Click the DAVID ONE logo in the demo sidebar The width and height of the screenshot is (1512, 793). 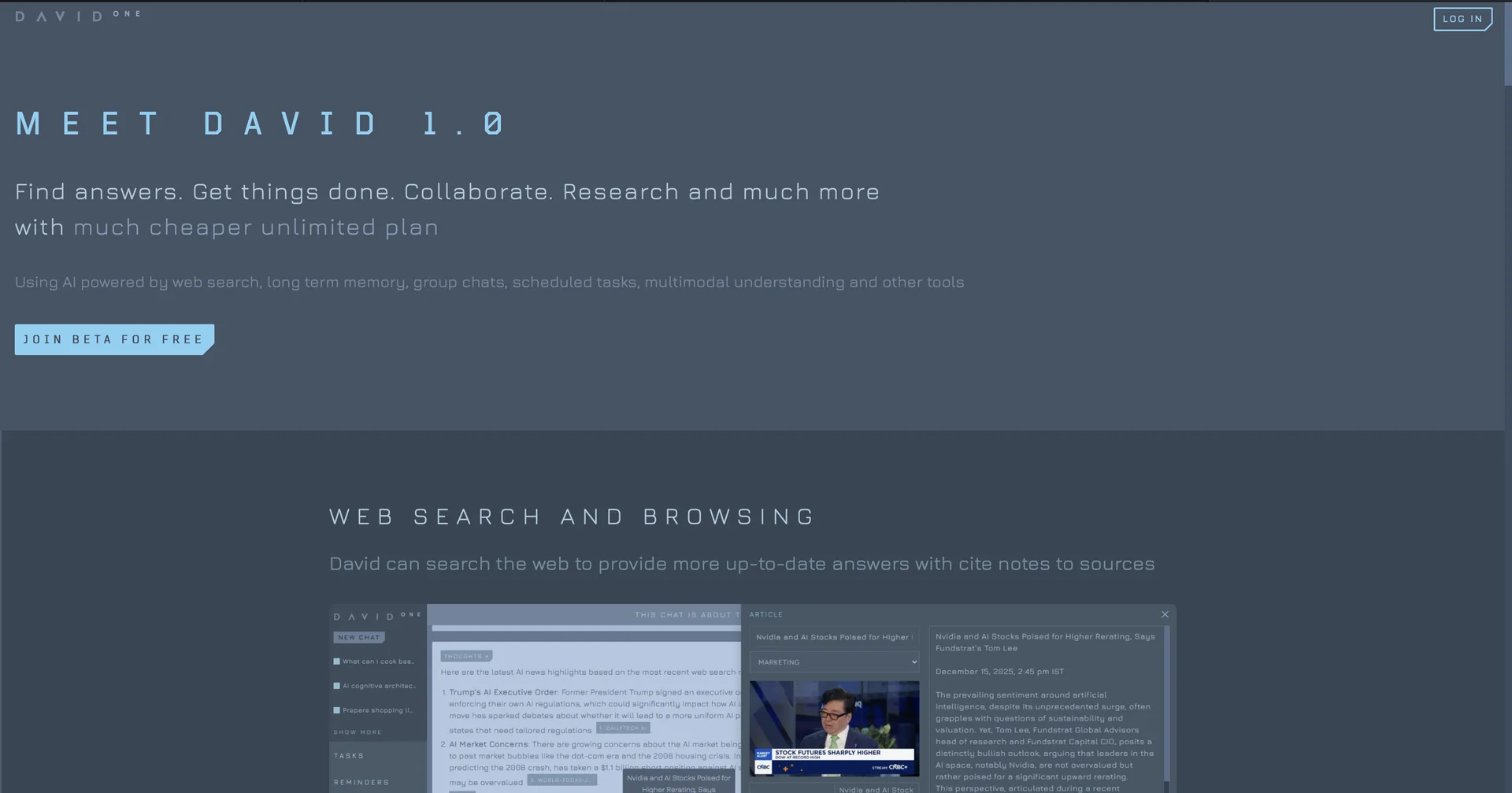[378, 616]
